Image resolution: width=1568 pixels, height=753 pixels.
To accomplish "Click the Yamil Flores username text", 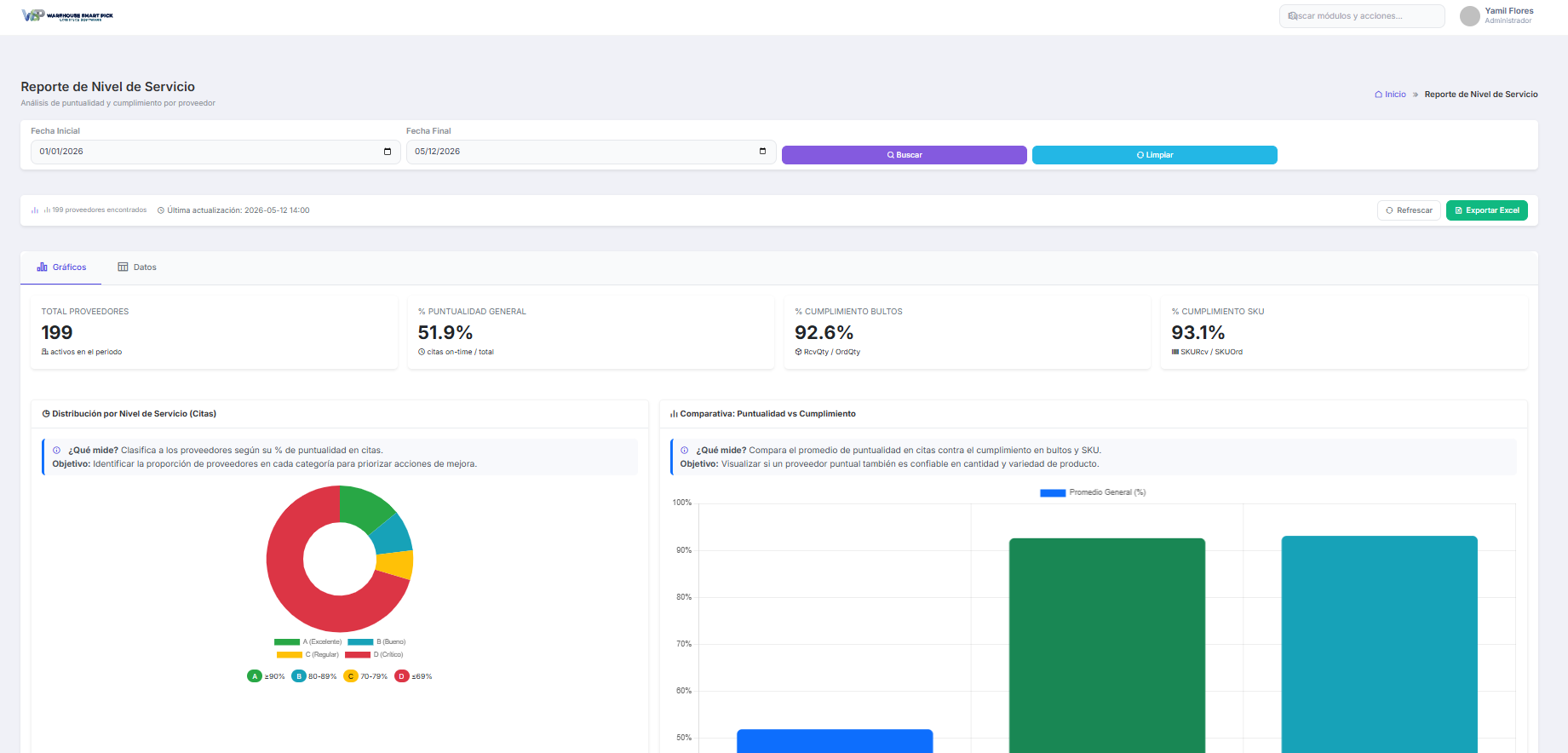I will 1509,11.
